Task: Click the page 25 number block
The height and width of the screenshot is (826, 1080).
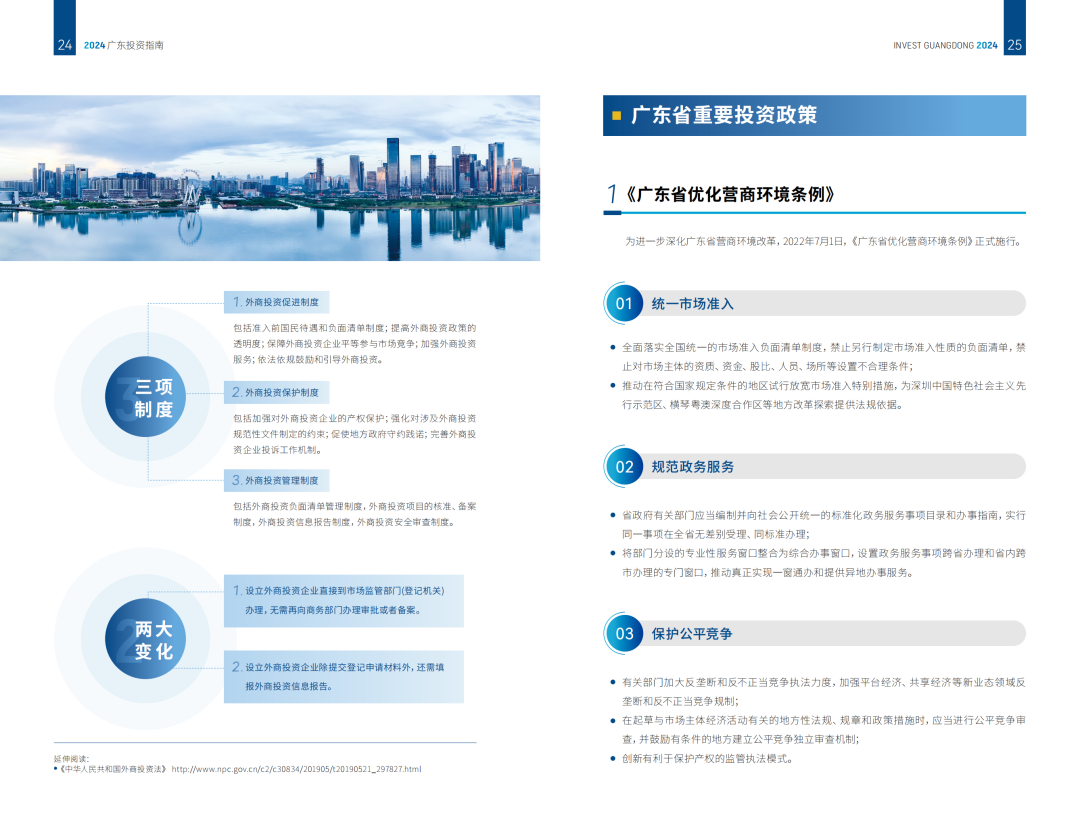Action: tap(1014, 45)
